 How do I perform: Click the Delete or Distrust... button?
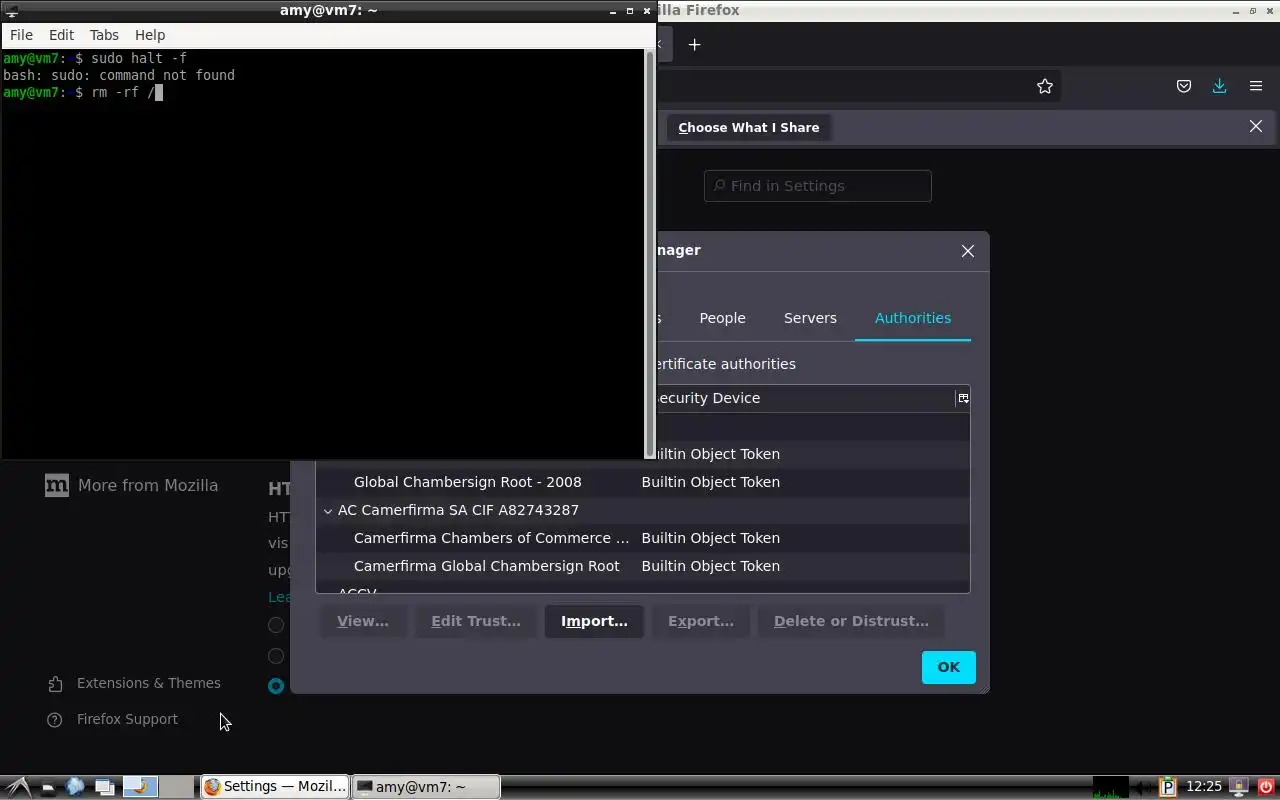(851, 621)
